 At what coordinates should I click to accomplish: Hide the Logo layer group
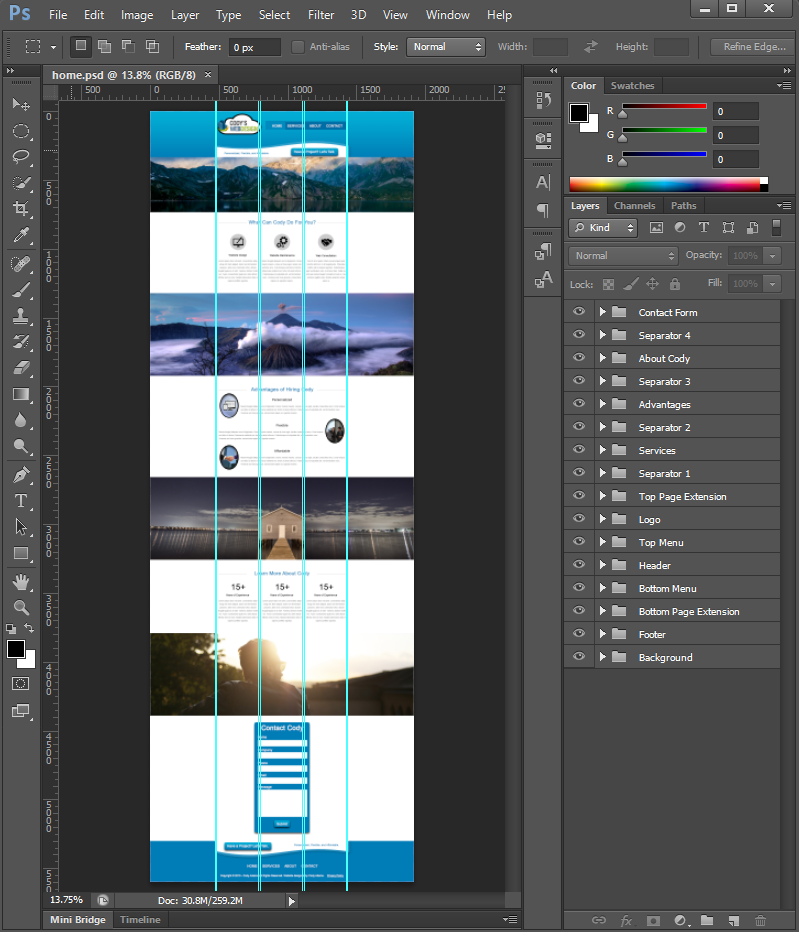click(578, 519)
